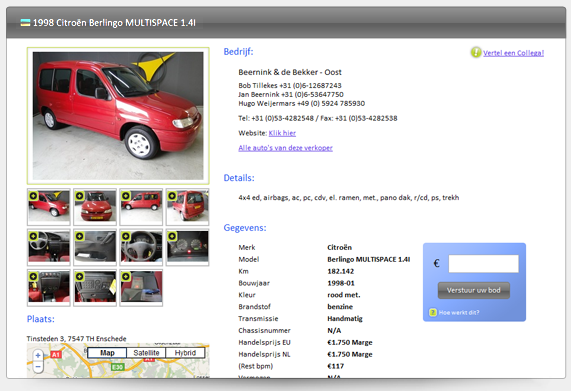
Task: Click the Brandstof value 'benzine'
Action: pyautogui.click(x=340, y=307)
